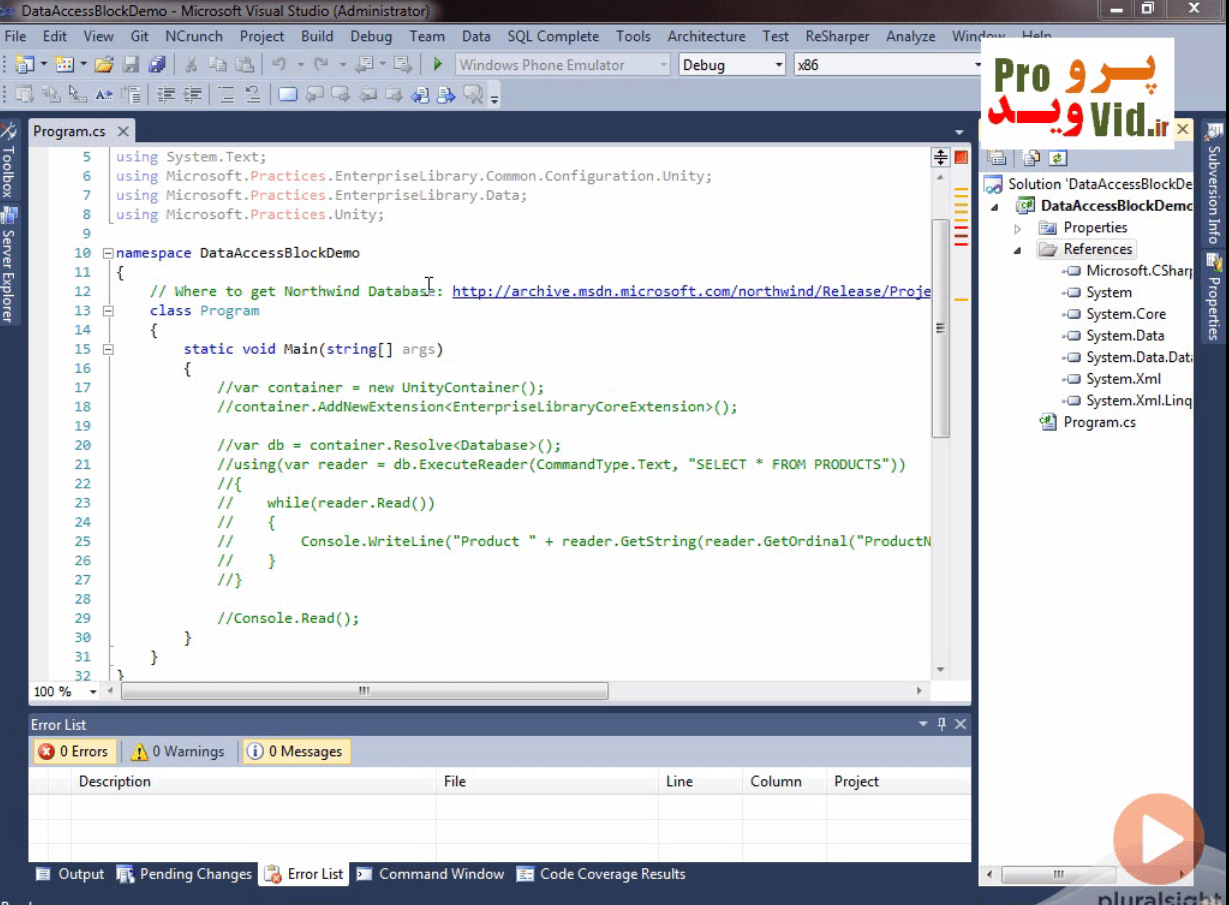Open the ReSharper menu
Image resolution: width=1229 pixels, height=905 pixels.
(839, 36)
